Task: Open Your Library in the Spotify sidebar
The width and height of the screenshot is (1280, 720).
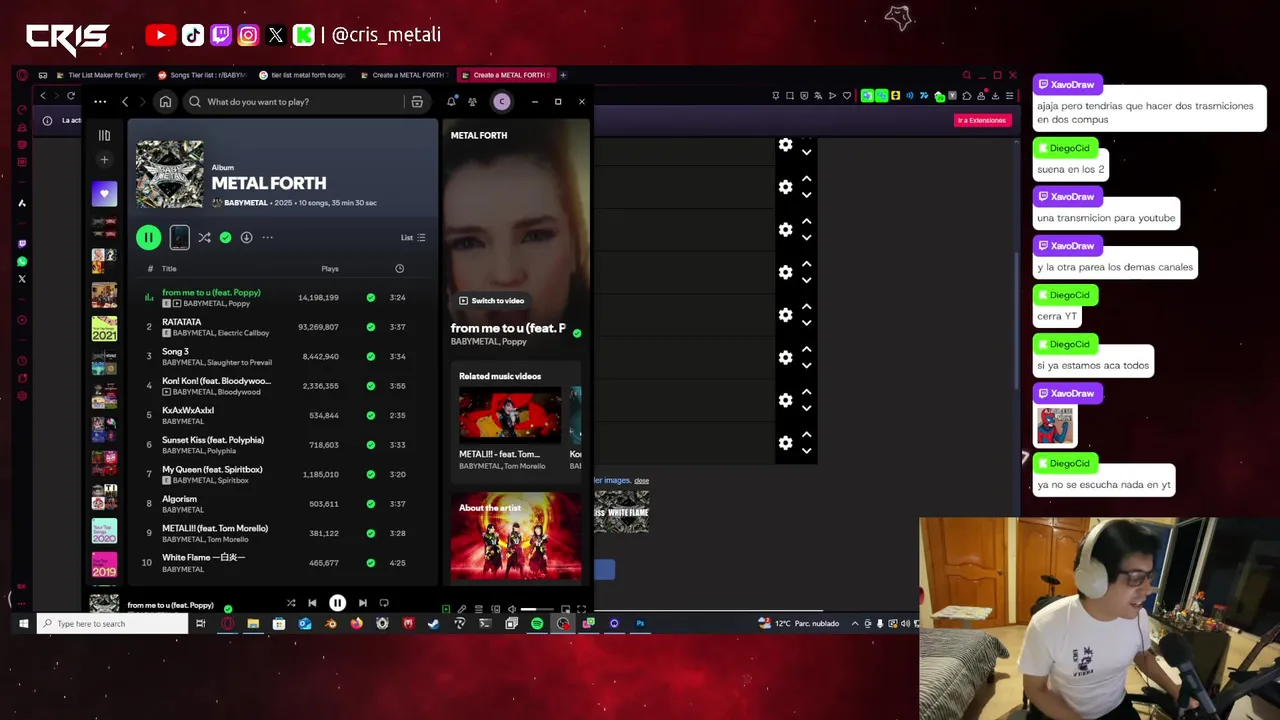Action: pyautogui.click(x=104, y=135)
